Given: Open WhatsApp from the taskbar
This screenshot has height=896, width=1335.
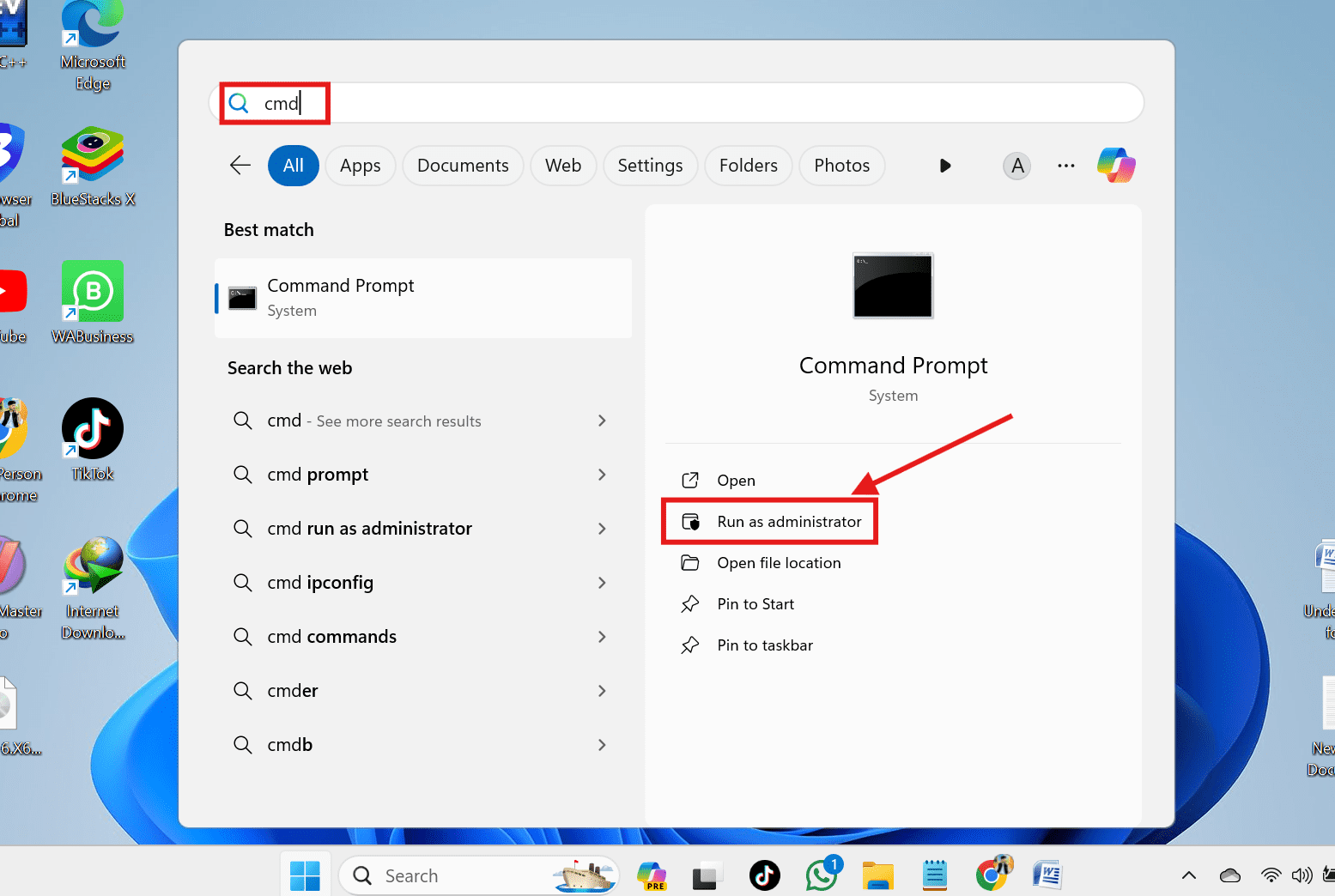Looking at the screenshot, I should [822, 875].
